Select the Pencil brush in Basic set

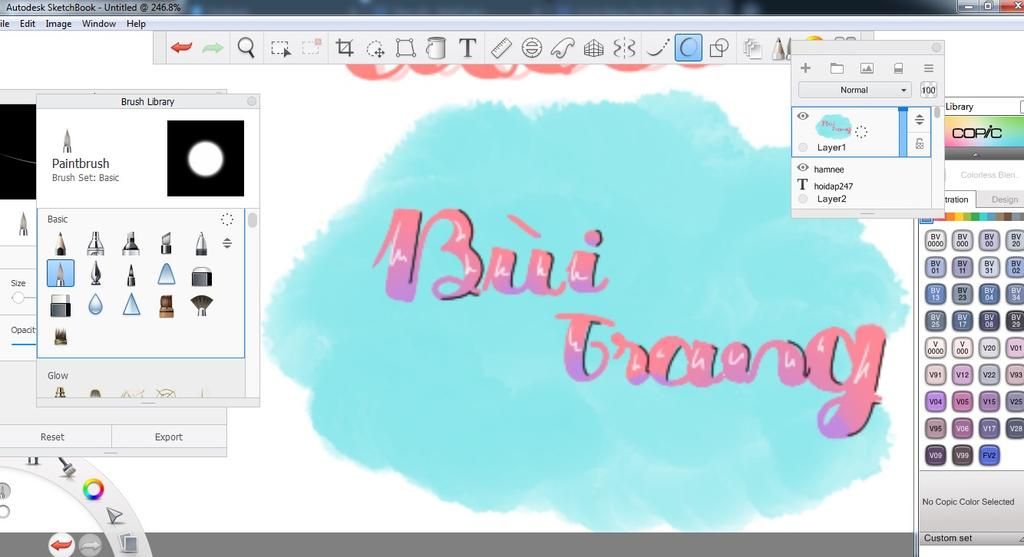click(60, 244)
